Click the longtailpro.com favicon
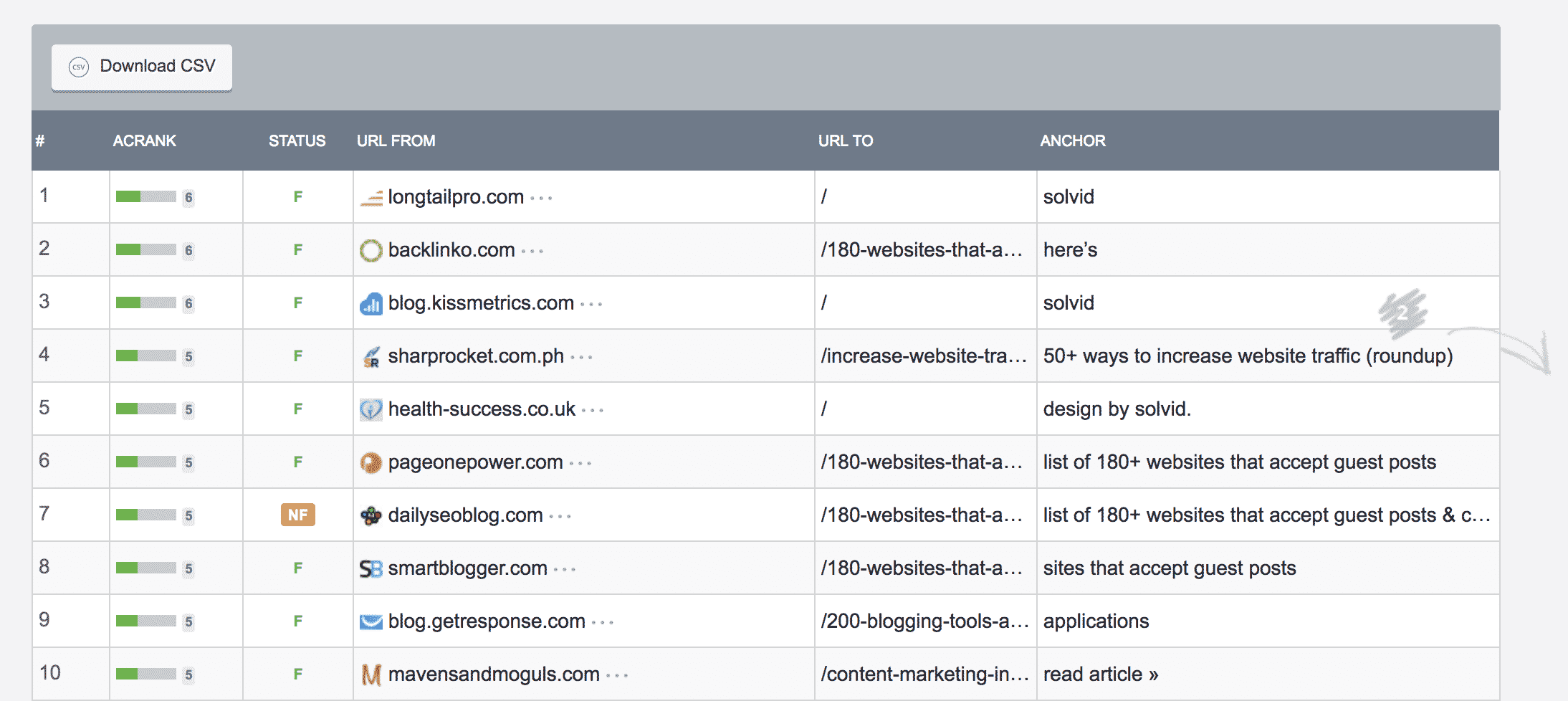This screenshot has width=1568, height=701. (371, 197)
